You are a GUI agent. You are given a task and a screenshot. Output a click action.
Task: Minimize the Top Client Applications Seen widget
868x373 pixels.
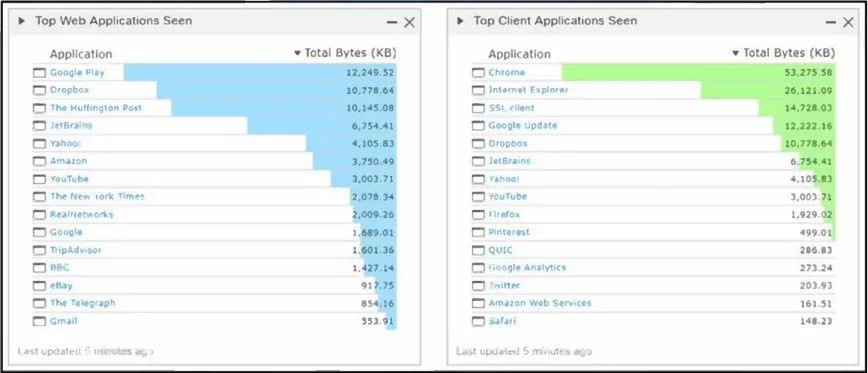tap(831, 23)
